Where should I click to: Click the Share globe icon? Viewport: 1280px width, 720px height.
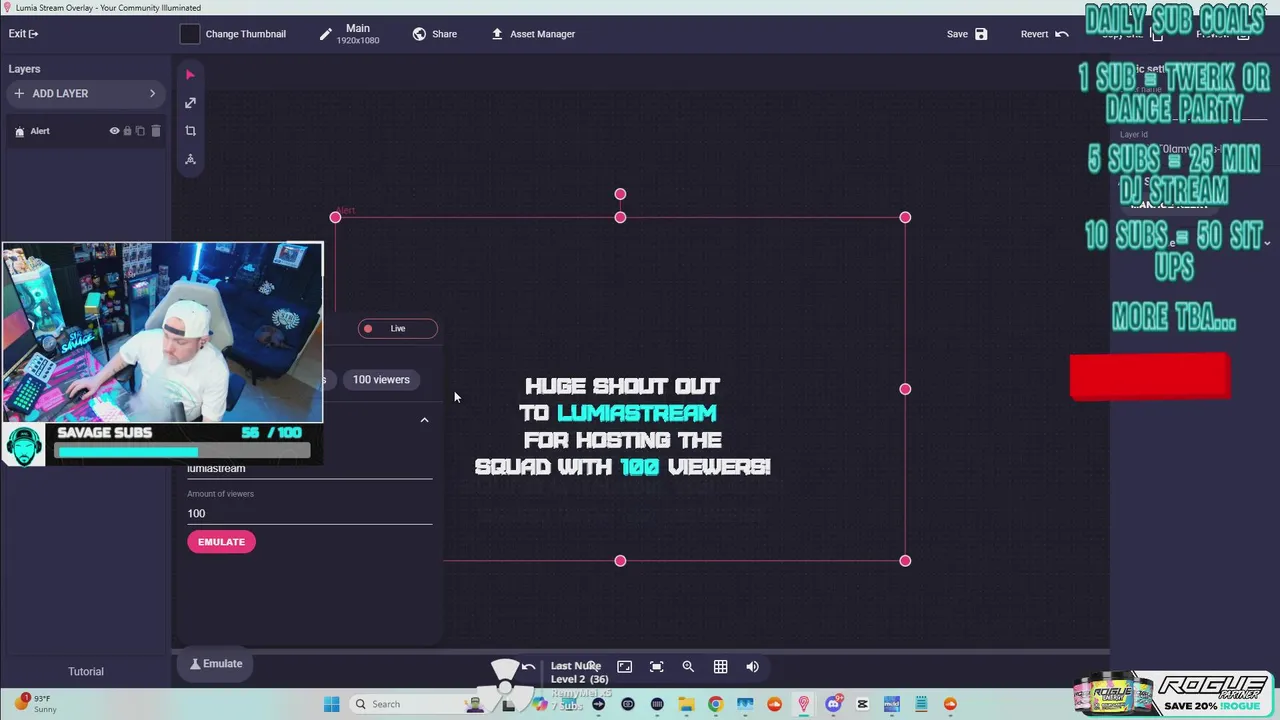(x=419, y=34)
